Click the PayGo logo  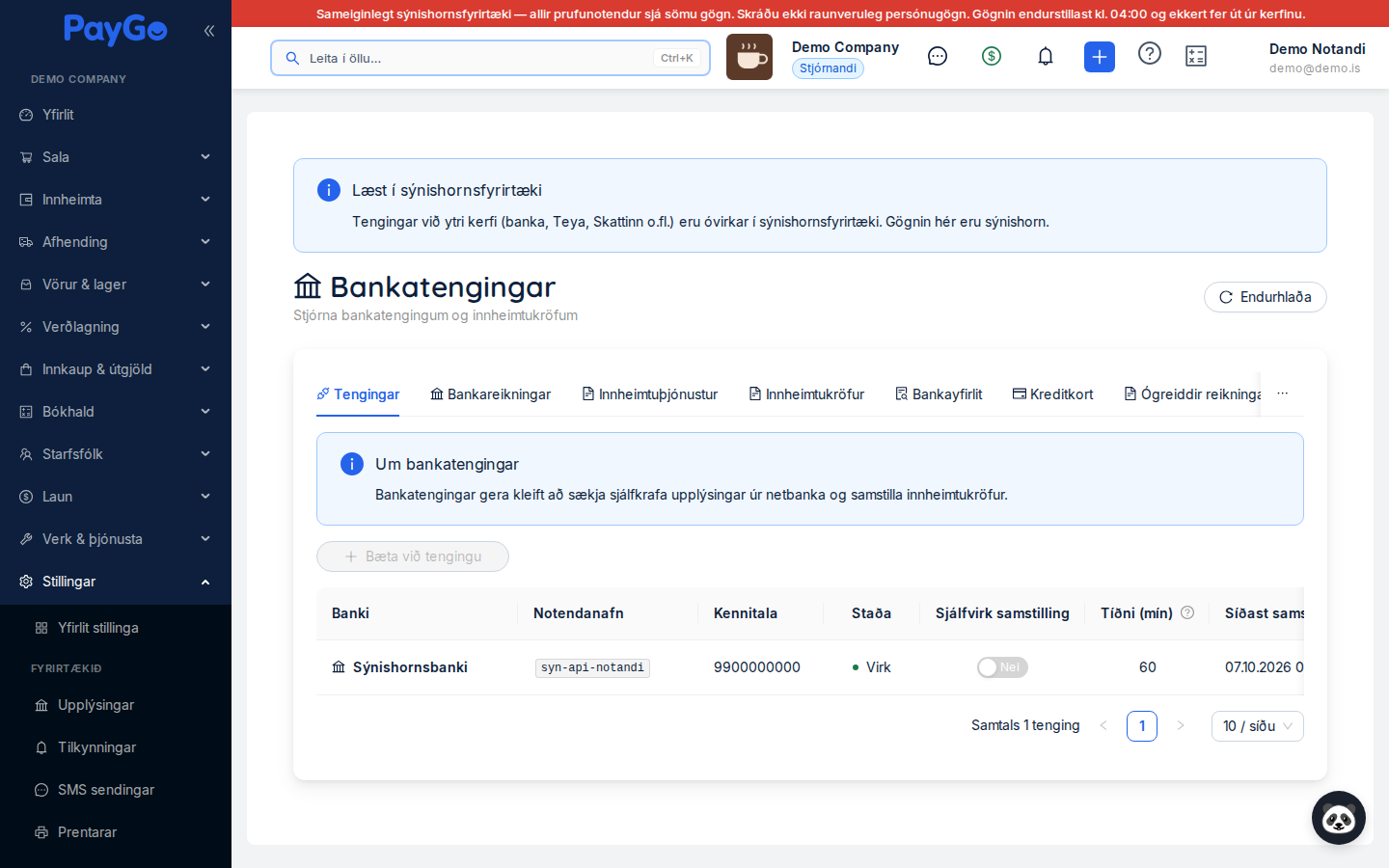[x=116, y=30]
